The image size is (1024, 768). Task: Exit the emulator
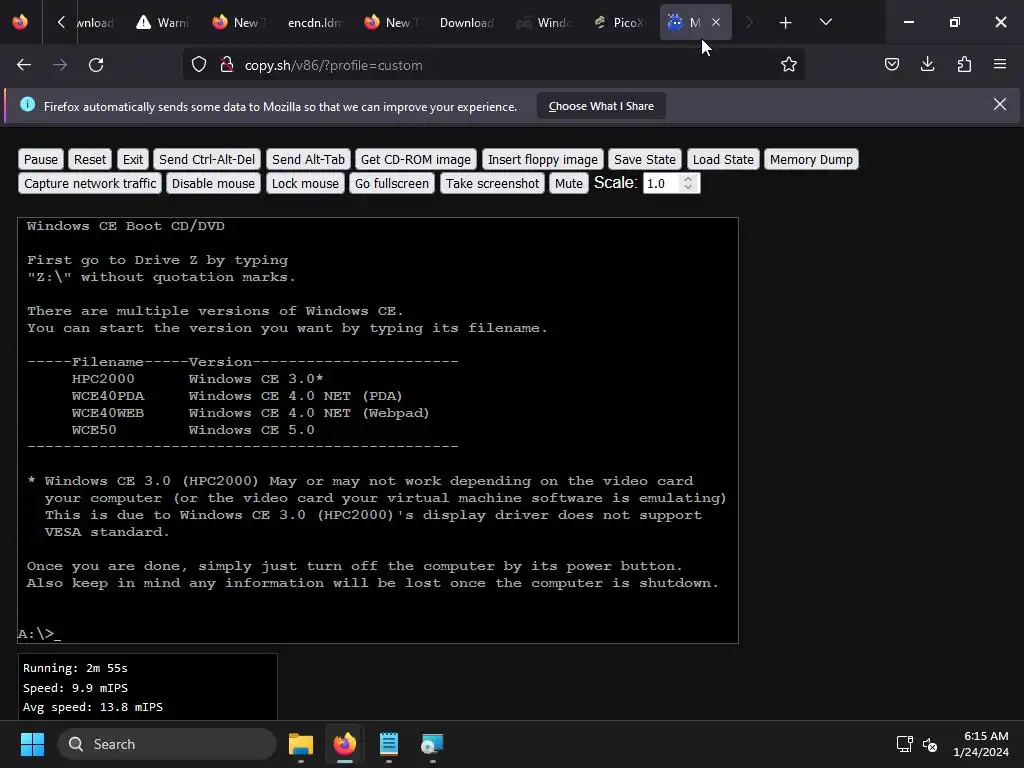[133, 159]
